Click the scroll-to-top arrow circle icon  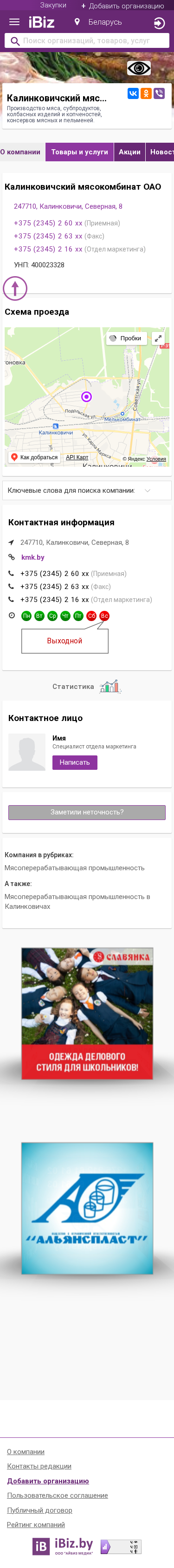[x=15, y=288]
